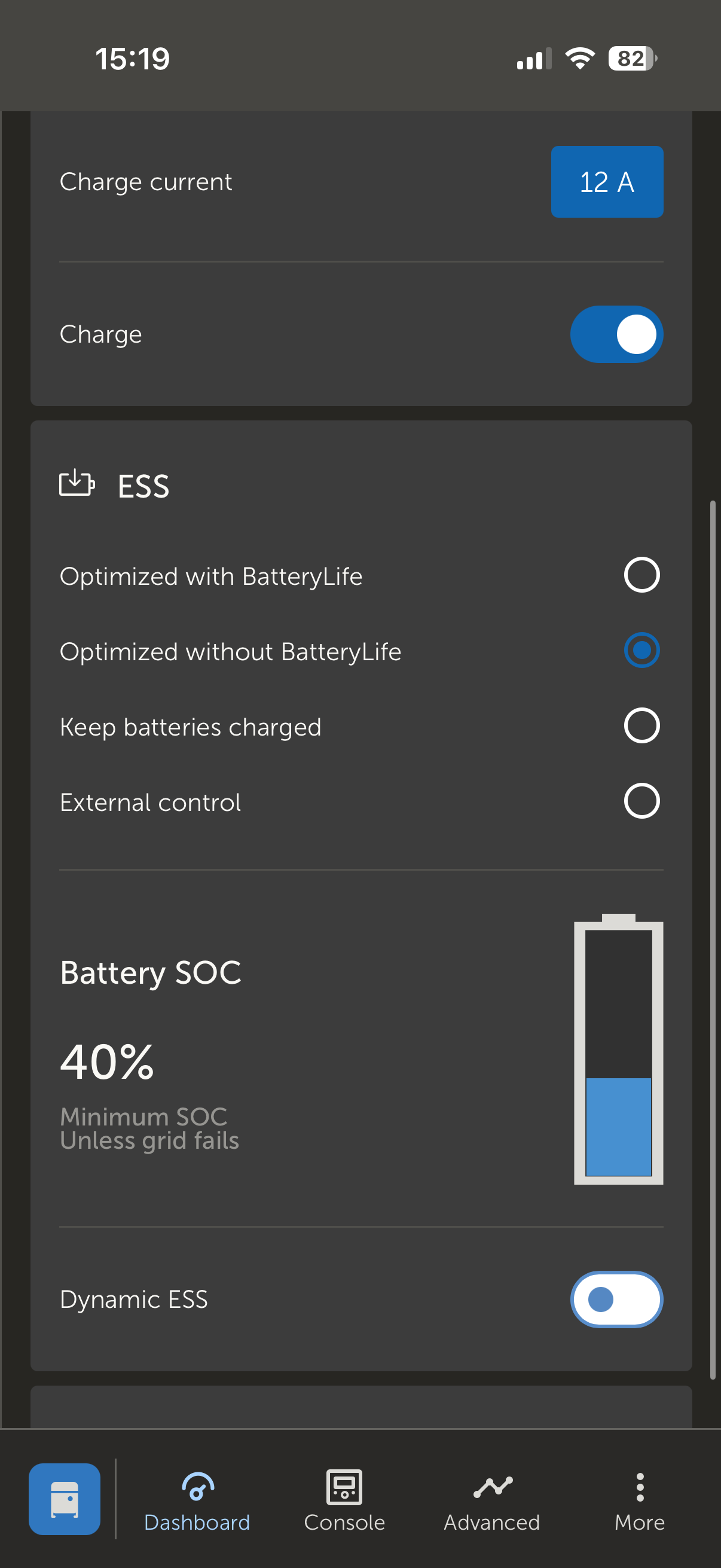Select External control radio option
The height and width of the screenshot is (1568, 721).
tap(641, 801)
